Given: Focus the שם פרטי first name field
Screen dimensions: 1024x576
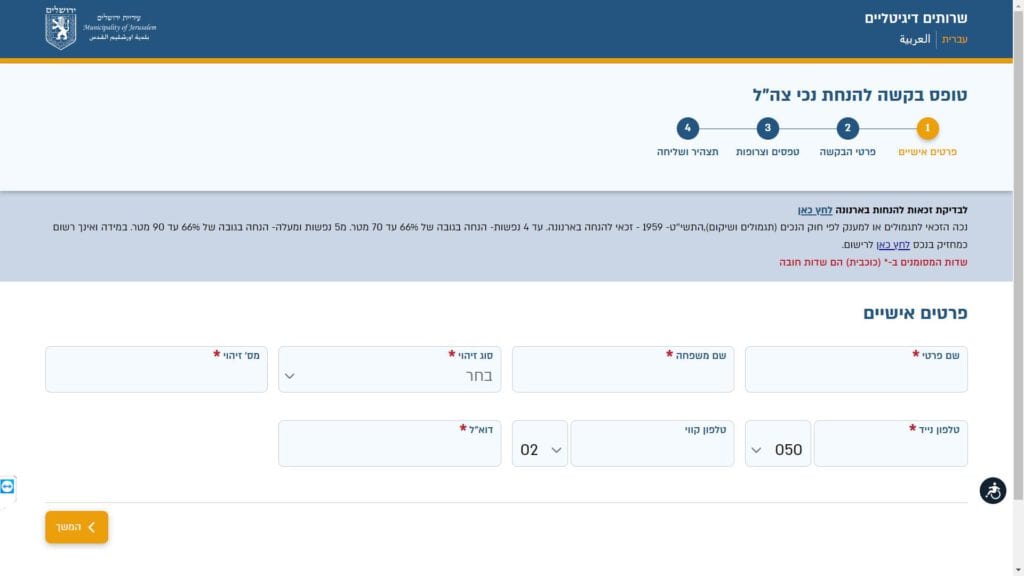Looking at the screenshot, I should coord(856,376).
